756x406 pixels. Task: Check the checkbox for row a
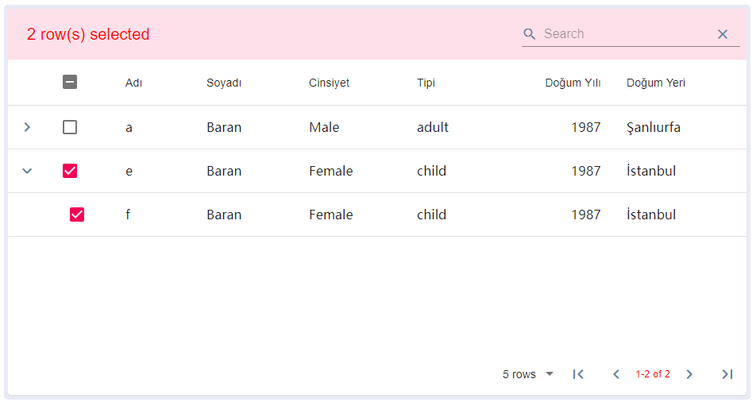tap(70, 127)
